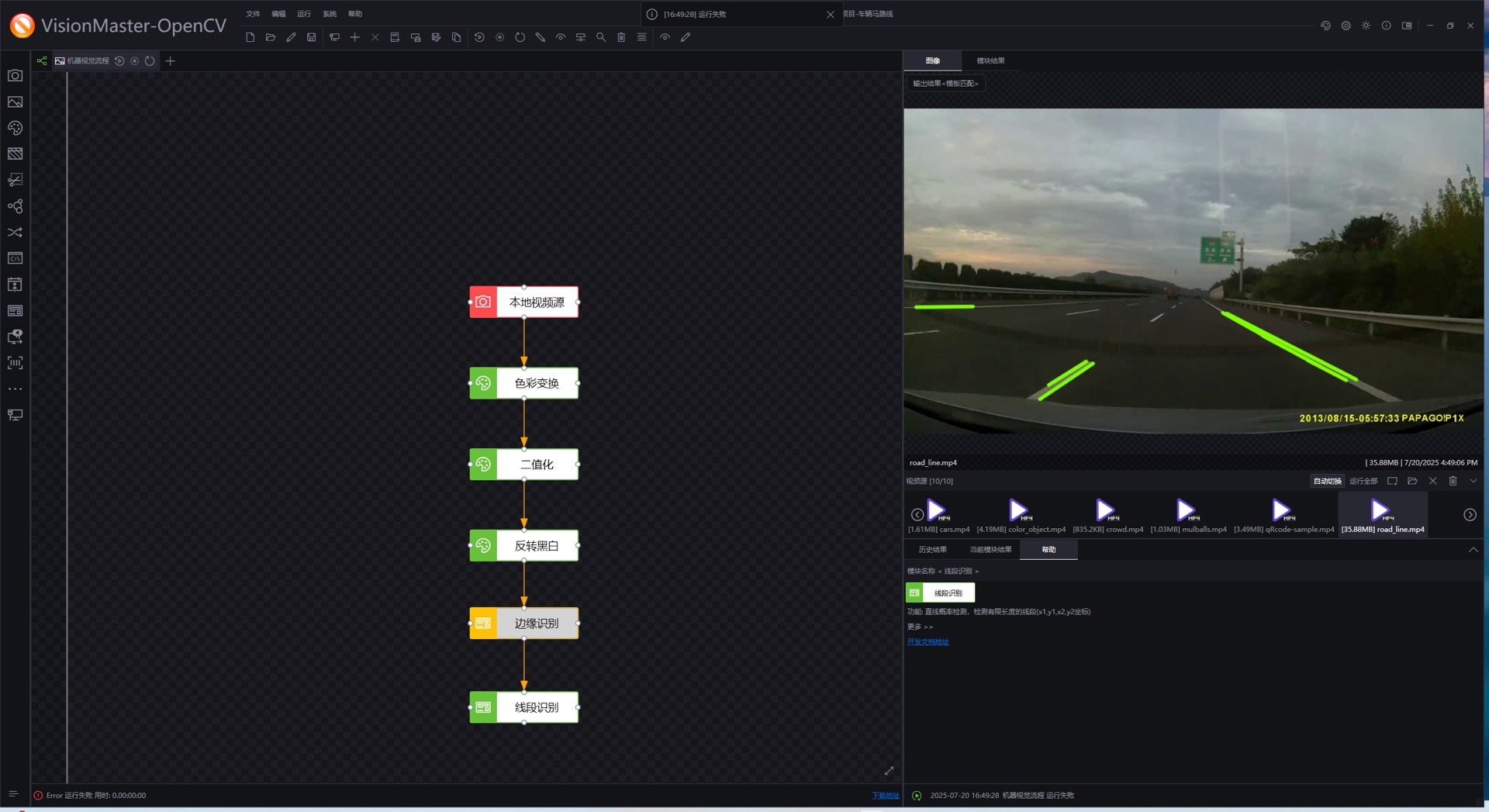
Task: Click the magnifier search icon in toolbar
Action: point(601,37)
